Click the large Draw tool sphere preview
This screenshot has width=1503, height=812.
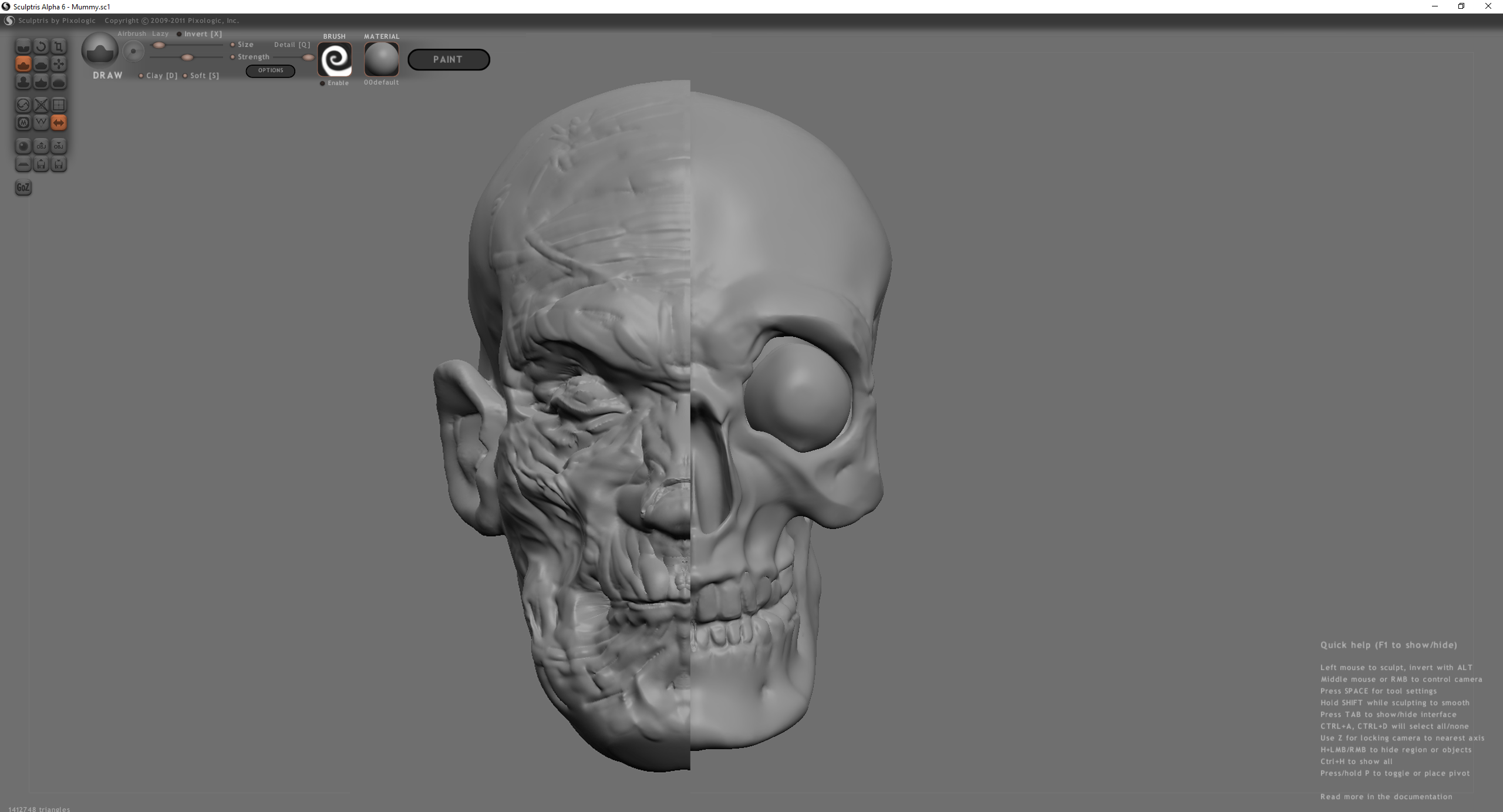(100, 50)
